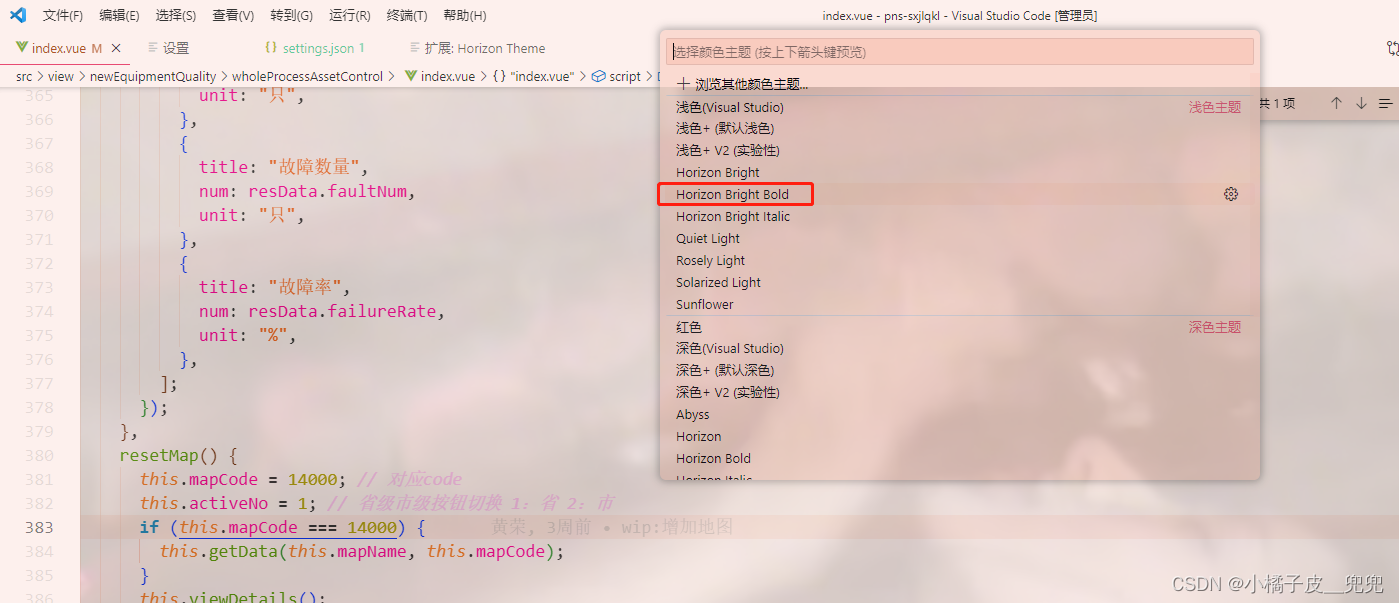Select the Horizon theme
The height and width of the screenshot is (603, 1399).
[x=960, y=436]
